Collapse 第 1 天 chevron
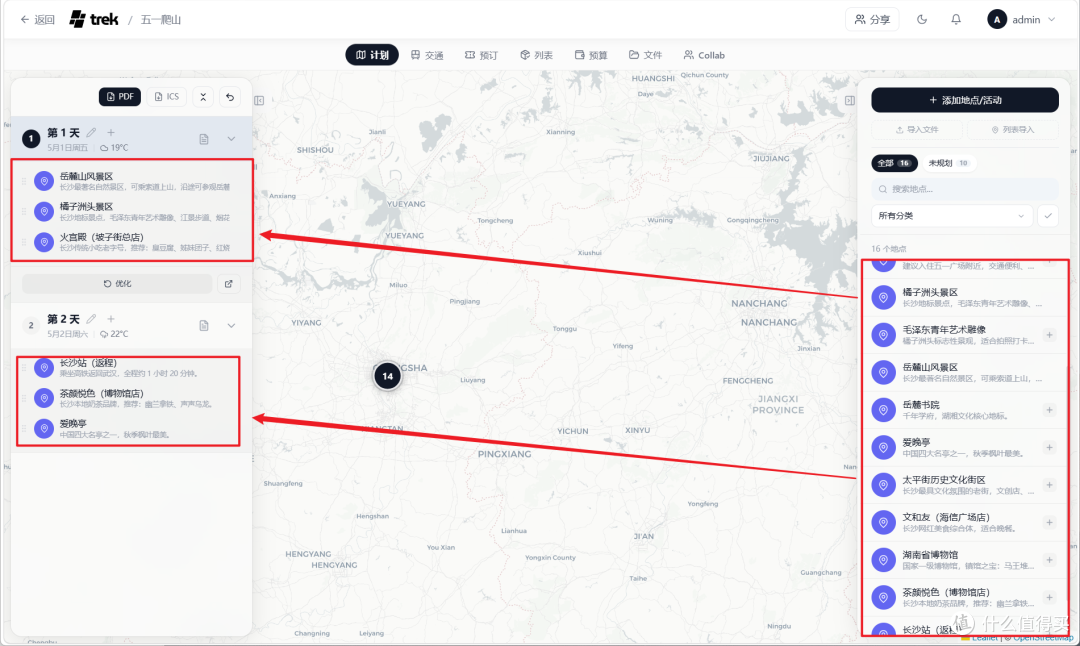This screenshot has height=646, width=1080. tap(231, 139)
